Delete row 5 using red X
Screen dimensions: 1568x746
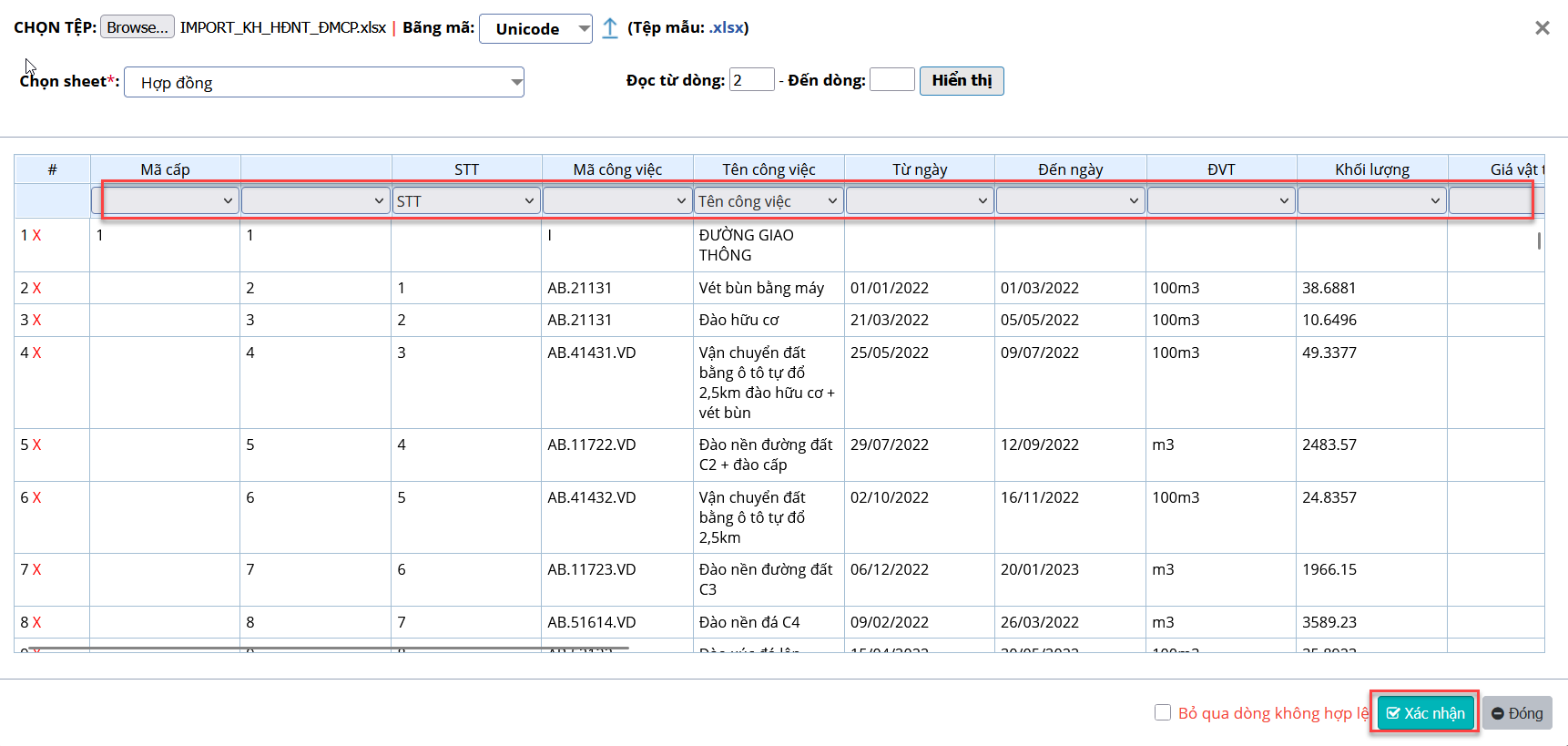[36, 445]
